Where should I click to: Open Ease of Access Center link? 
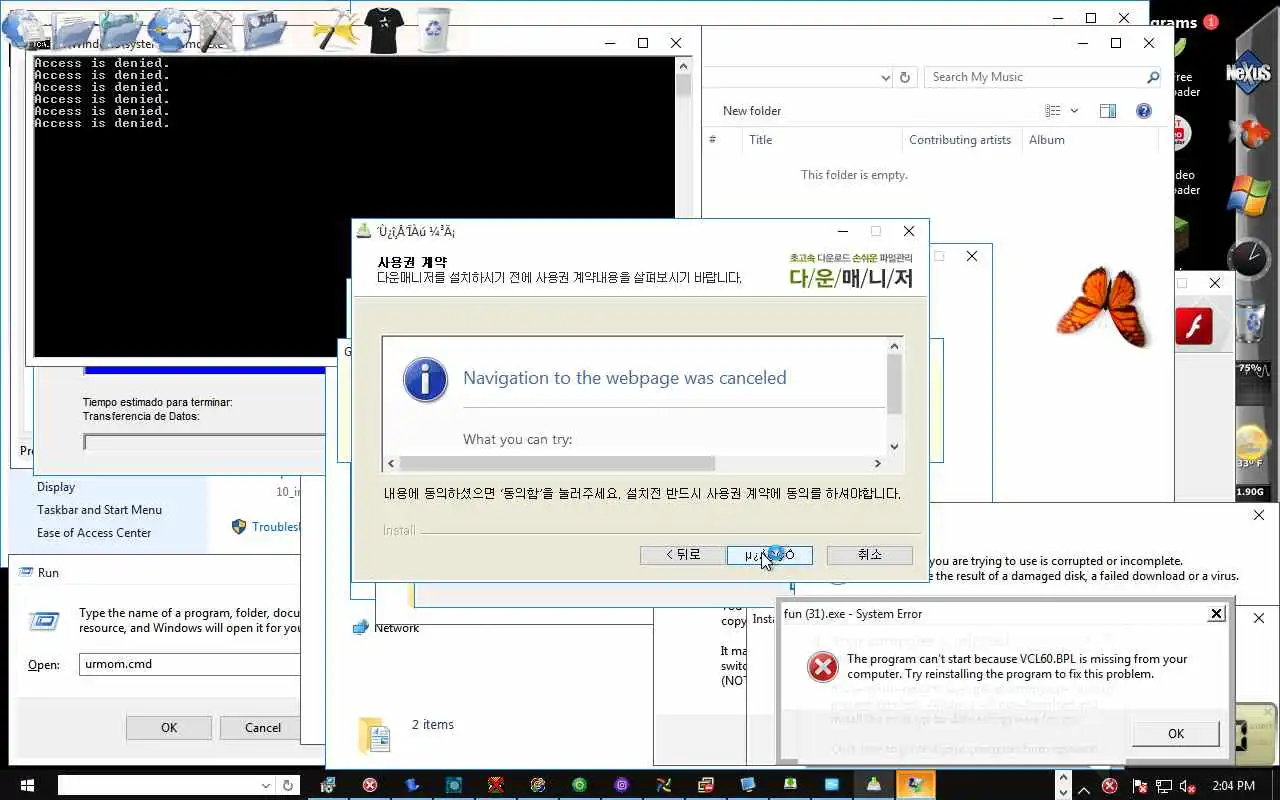coord(94,533)
